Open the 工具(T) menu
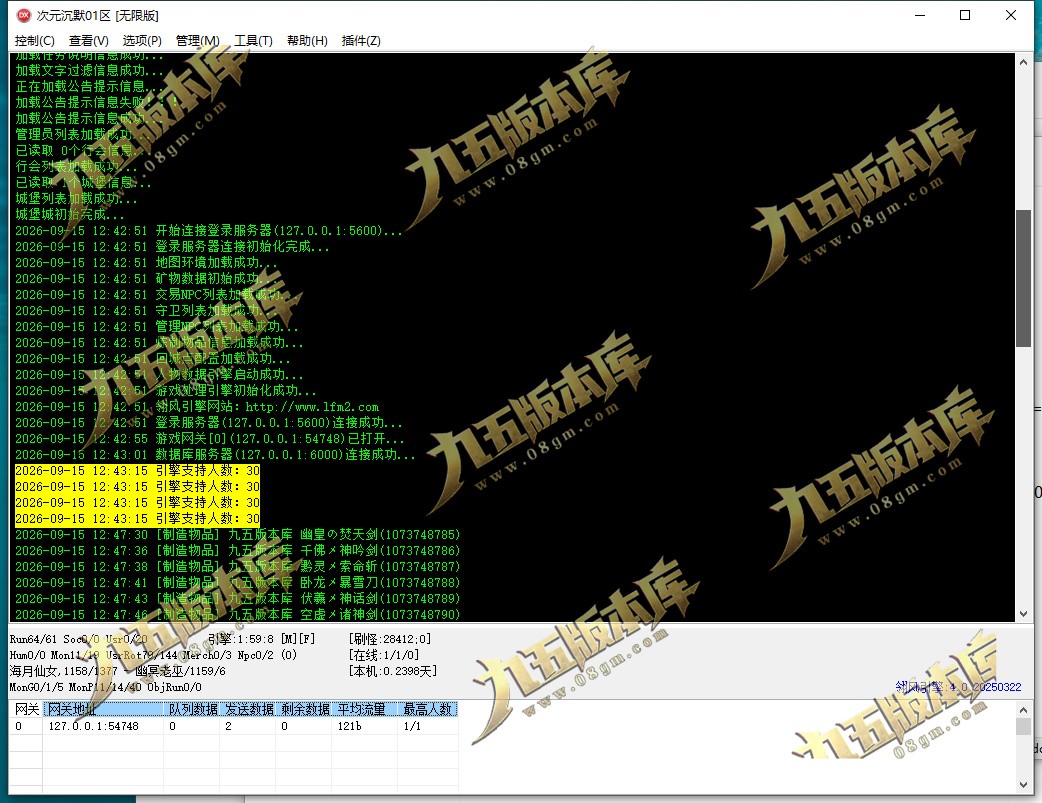 [253, 41]
